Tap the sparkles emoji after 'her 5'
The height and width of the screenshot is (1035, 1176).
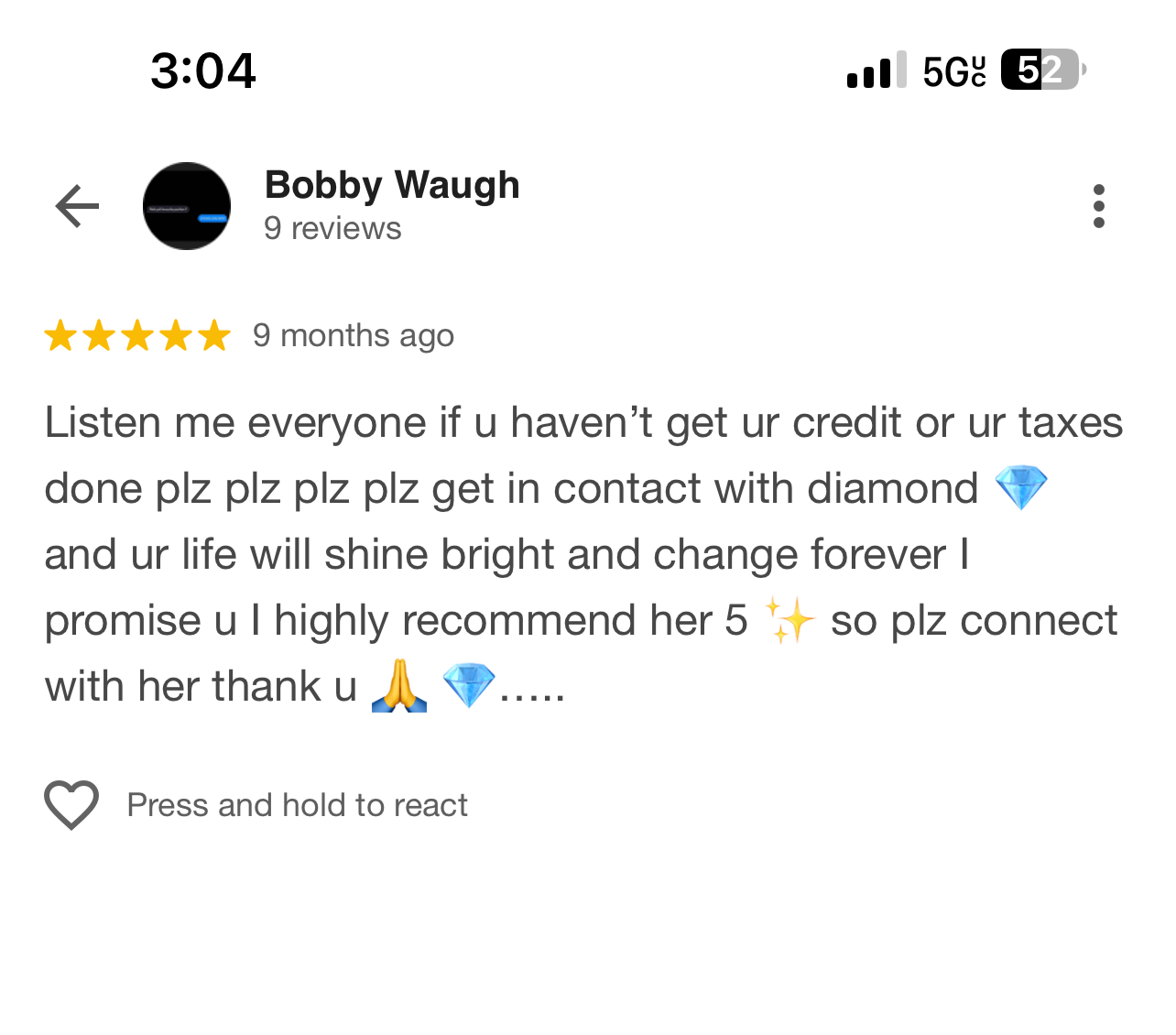(x=789, y=620)
